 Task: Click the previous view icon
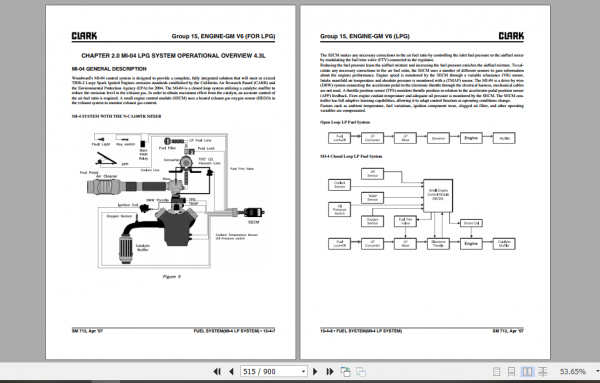coord(346,372)
